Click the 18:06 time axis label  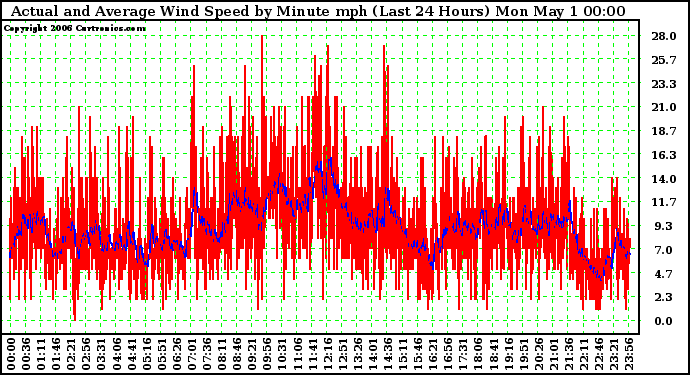pyautogui.click(x=478, y=354)
